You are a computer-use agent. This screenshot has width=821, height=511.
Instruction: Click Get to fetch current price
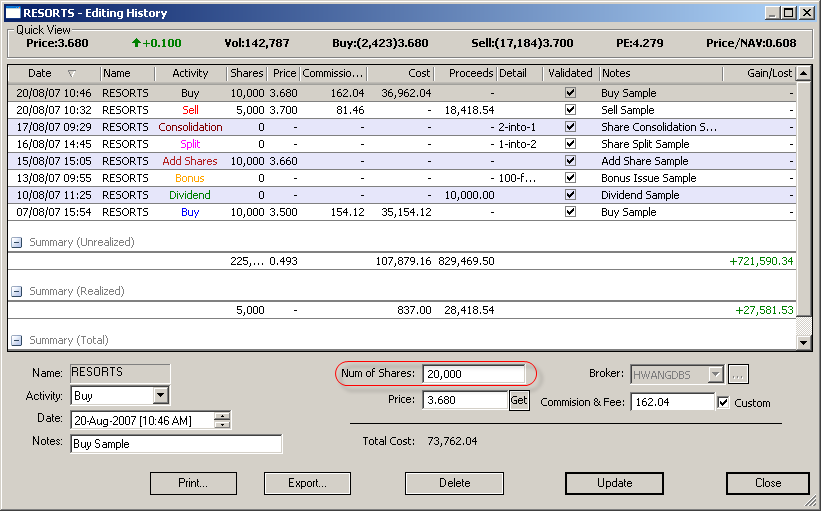pyautogui.click(x=519, y=401)
